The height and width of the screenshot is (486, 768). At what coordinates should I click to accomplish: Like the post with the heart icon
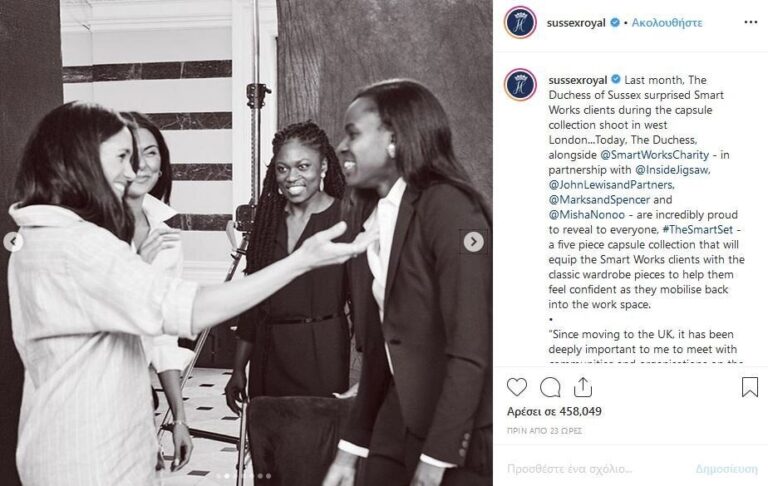(517, 388)
